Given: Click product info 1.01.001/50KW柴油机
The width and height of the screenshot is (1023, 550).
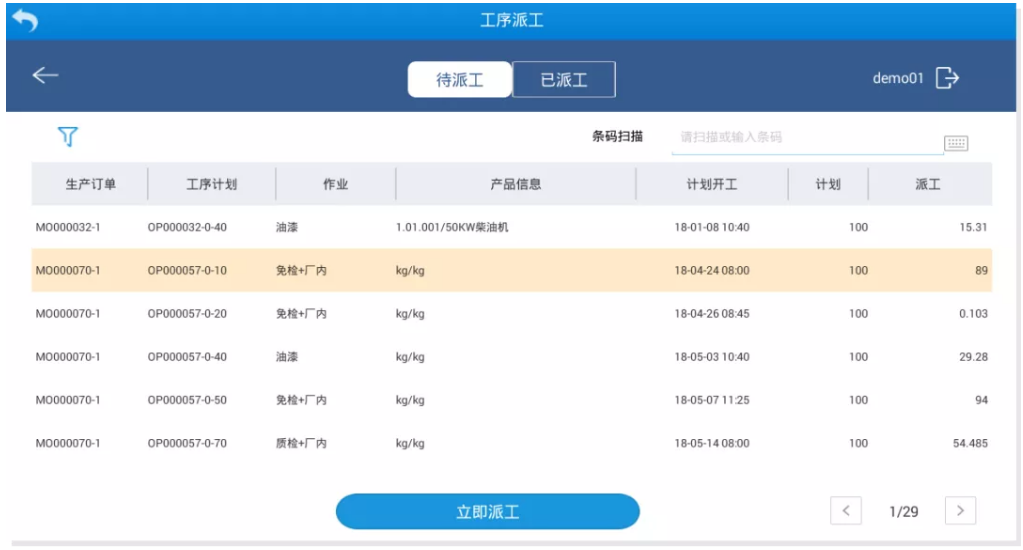Looking at the screenshot, I should point(452,227).
